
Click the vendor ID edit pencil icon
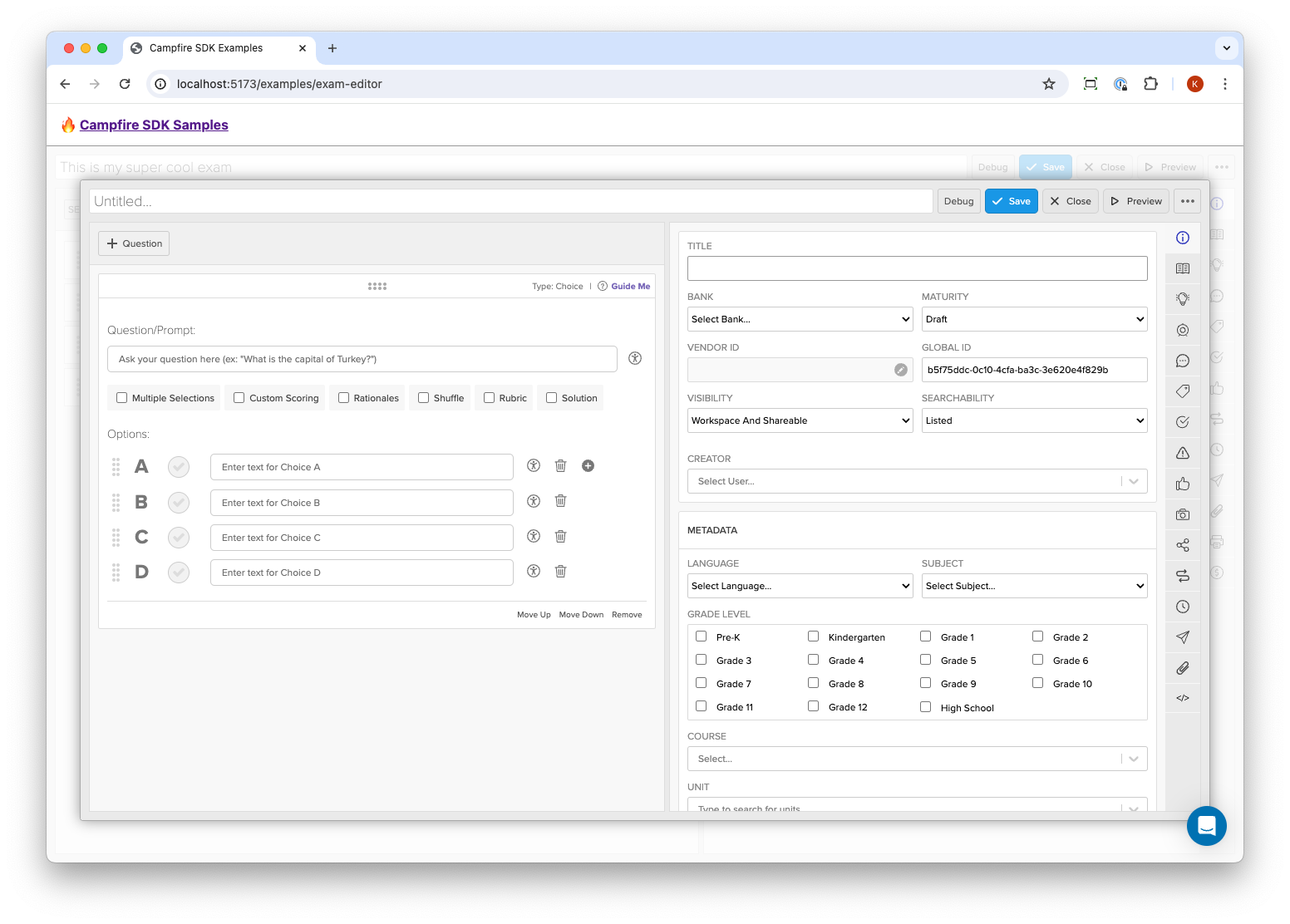click(901, 370)
